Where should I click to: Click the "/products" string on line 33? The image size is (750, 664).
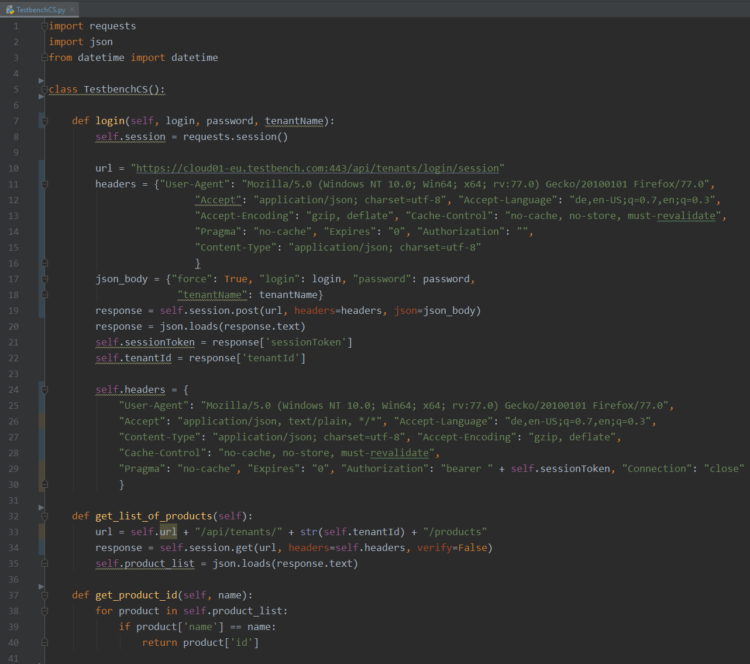[x=455, y=532]
